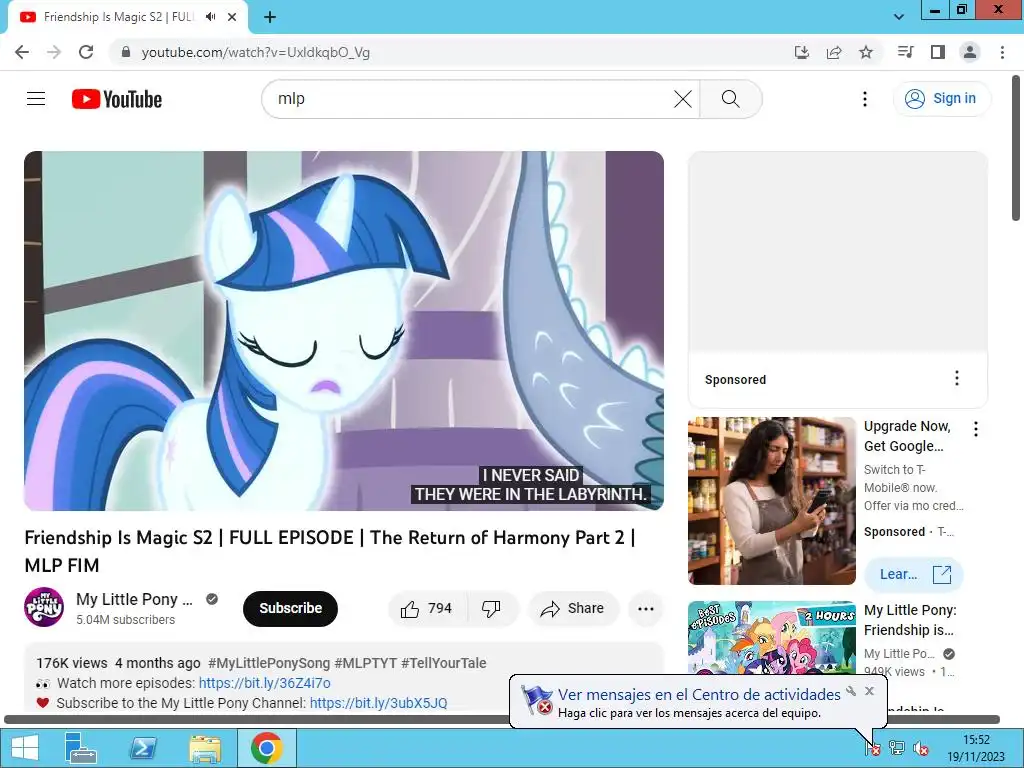Image resolution: width=1024 pixels, height=768 pixels.
Task: Open My Little Pony: Friendship is... video title
Action: pos(910,620)
